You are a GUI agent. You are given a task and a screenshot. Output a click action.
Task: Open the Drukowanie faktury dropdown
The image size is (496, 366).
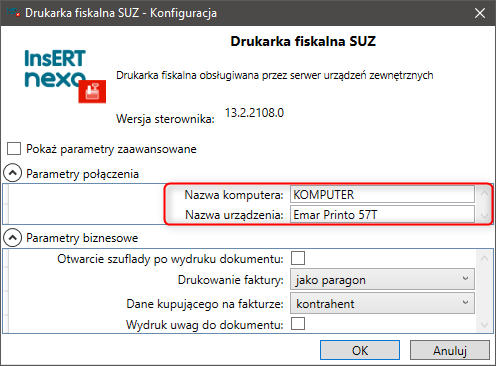[382, 279]
